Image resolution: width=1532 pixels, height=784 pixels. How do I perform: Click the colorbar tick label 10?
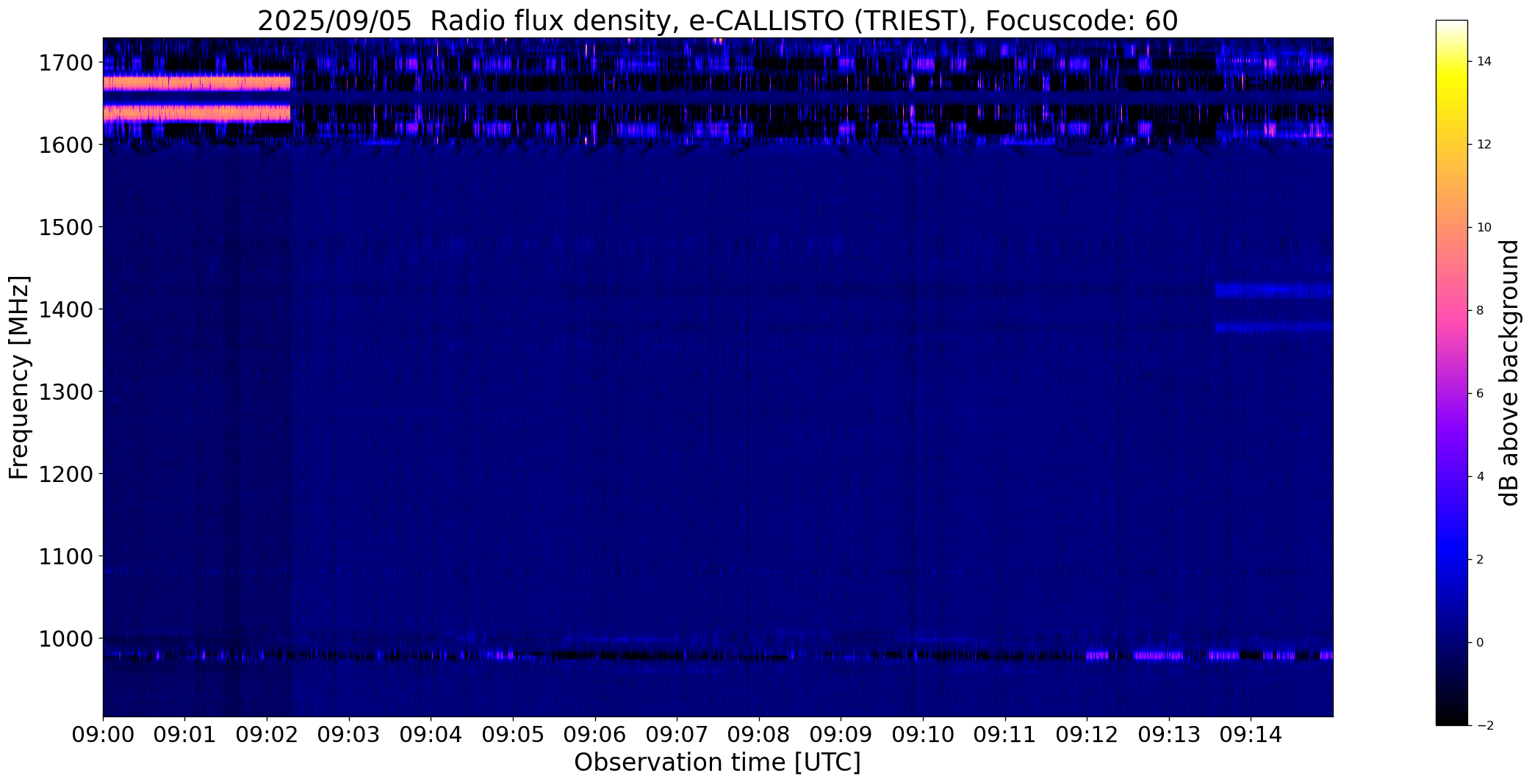click(1484, 228)
